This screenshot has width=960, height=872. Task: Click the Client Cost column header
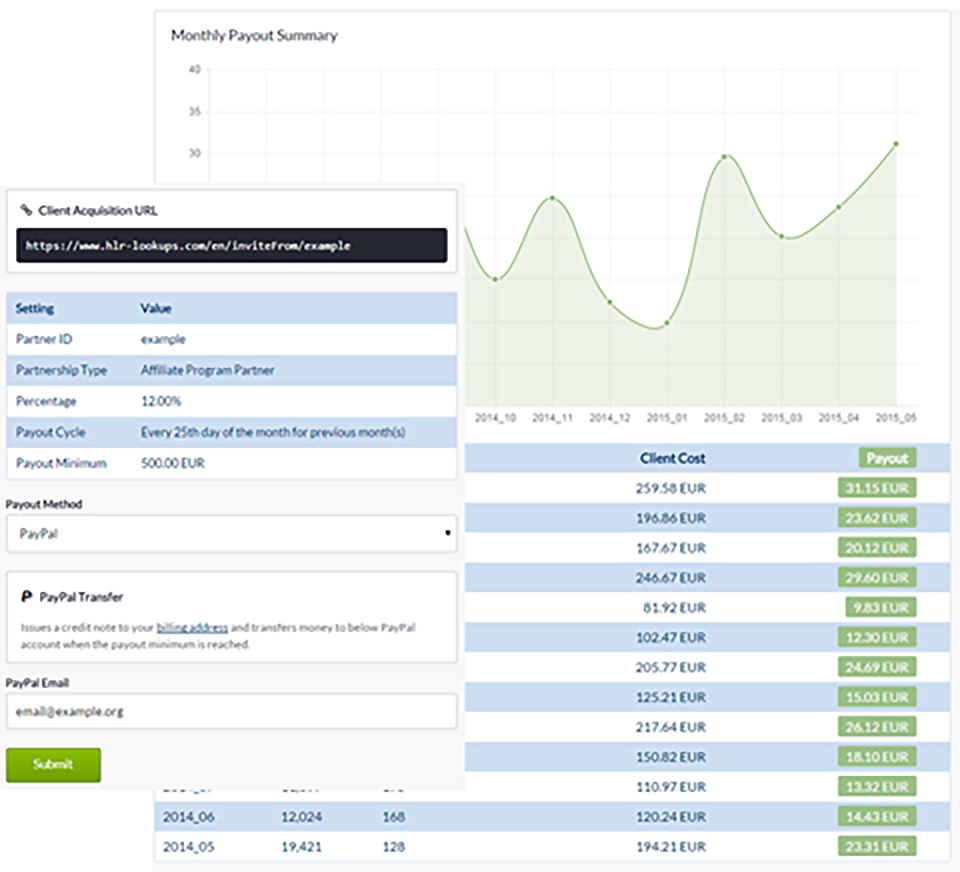click(672, 458)
